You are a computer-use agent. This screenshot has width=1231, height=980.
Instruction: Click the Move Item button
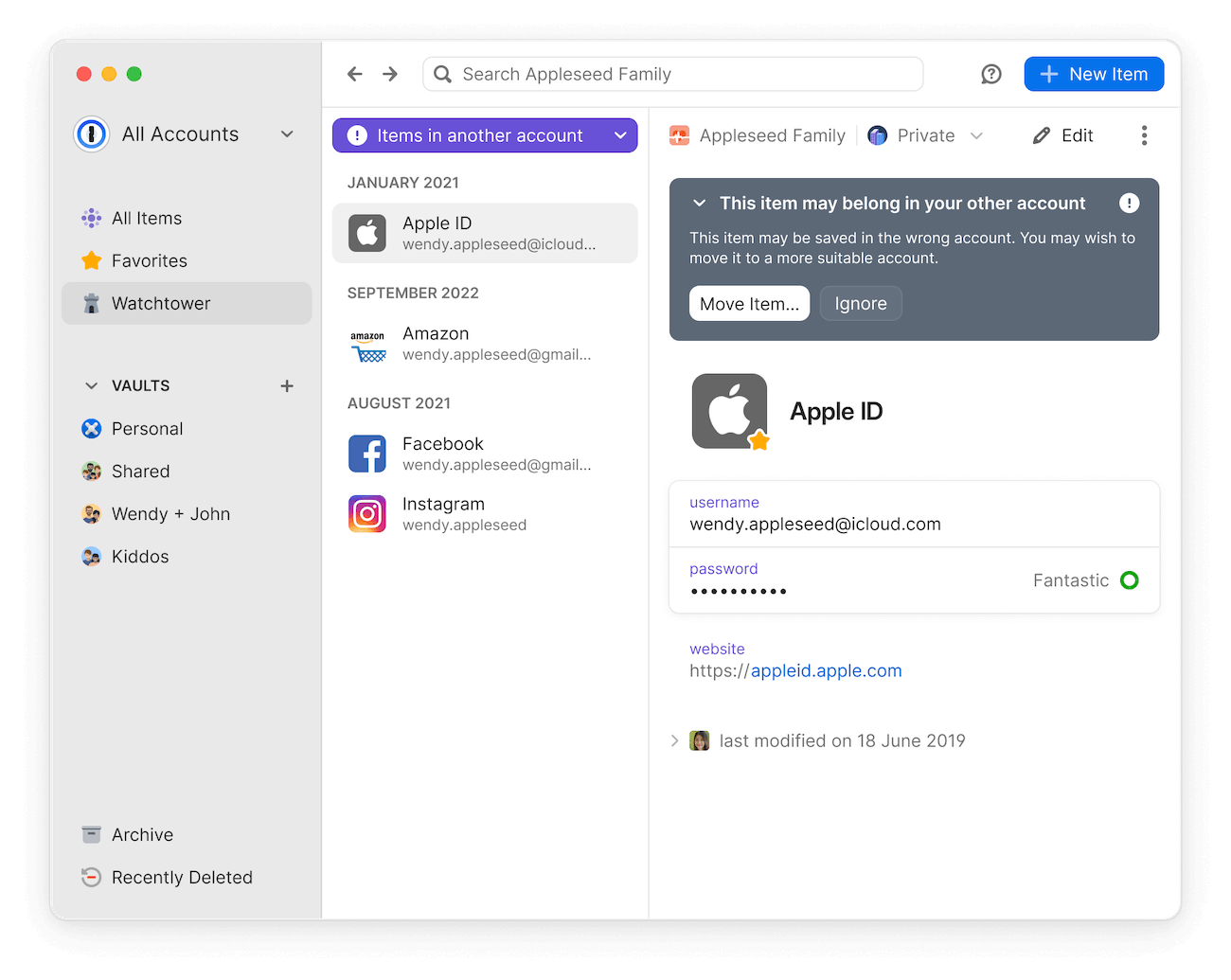coord(749,303)
